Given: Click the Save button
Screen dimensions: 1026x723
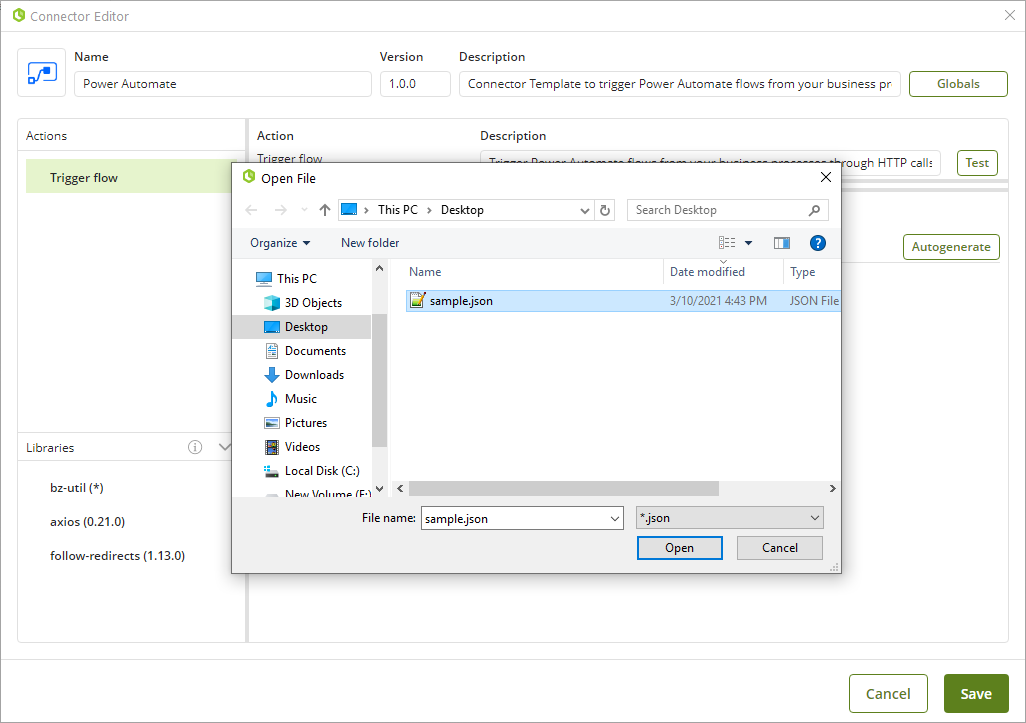Looking at the screenshot, I should click(x=976, y=694).
